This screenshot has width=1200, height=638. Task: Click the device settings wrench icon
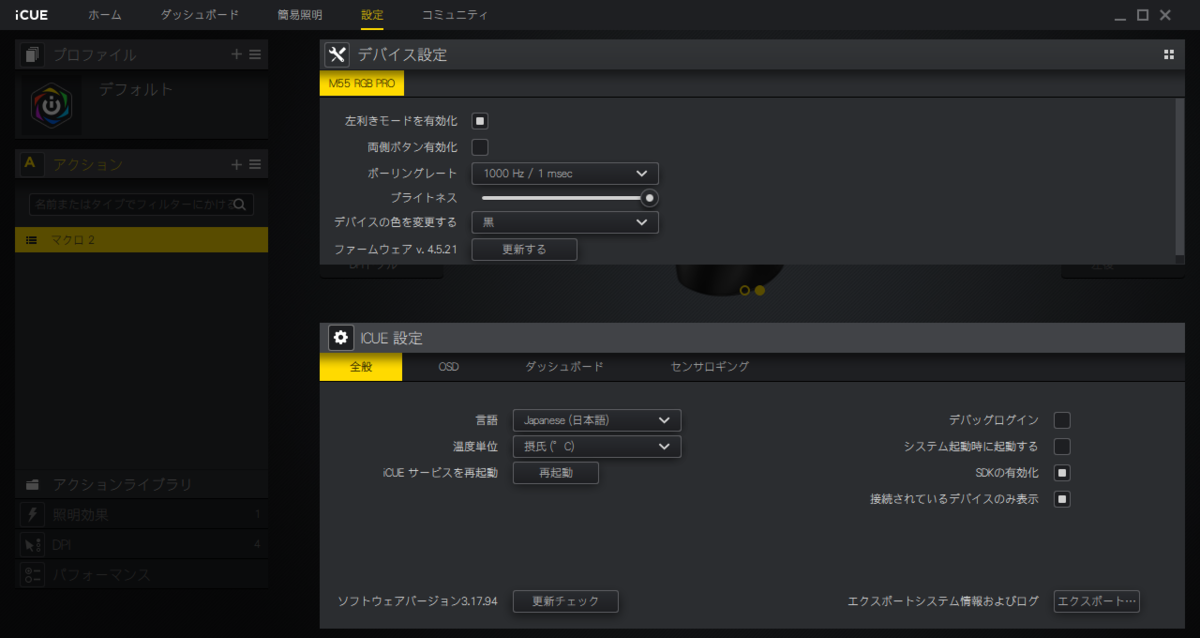(x=339, y=55)
